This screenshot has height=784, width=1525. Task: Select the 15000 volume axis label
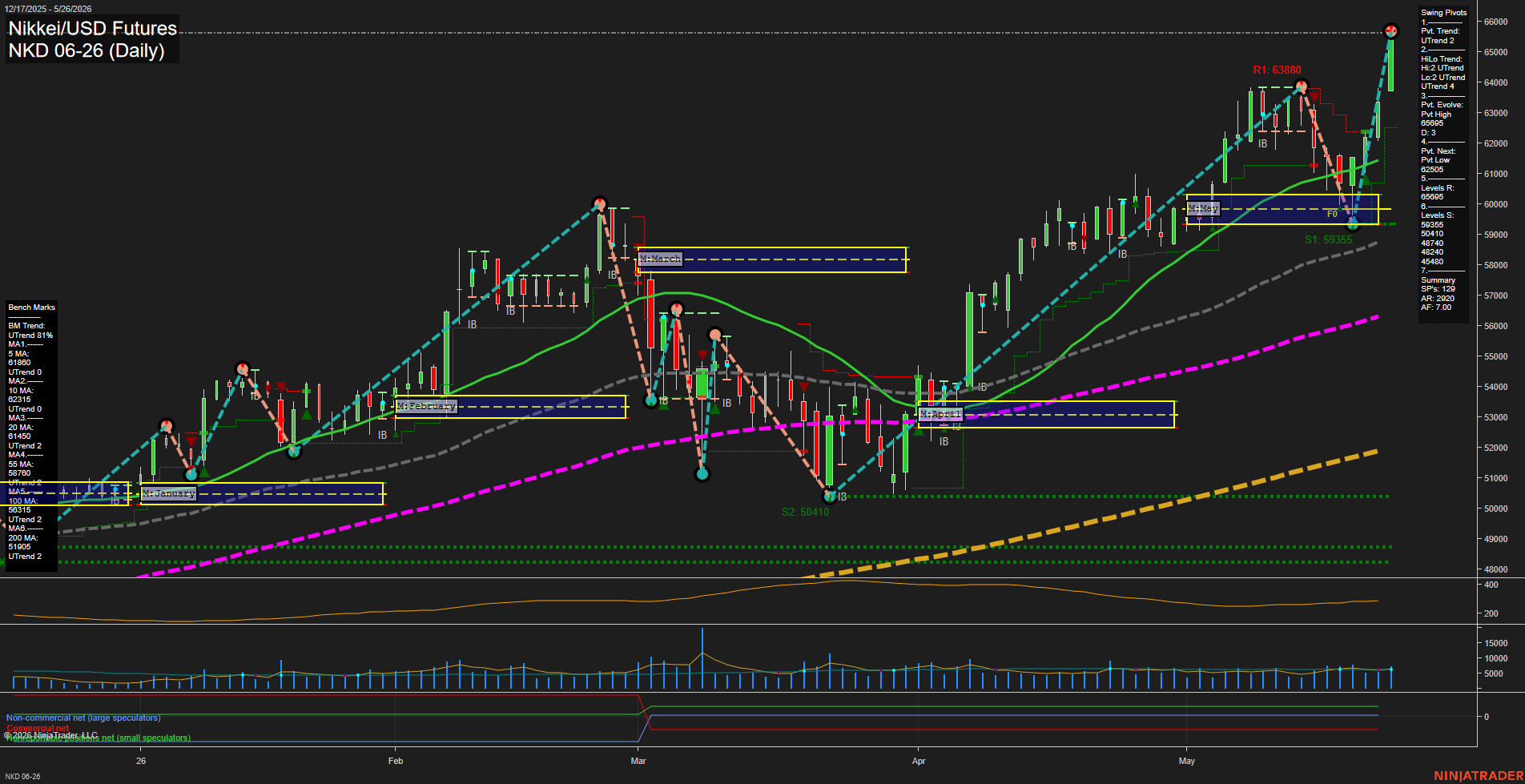[x=1495, y=643]
